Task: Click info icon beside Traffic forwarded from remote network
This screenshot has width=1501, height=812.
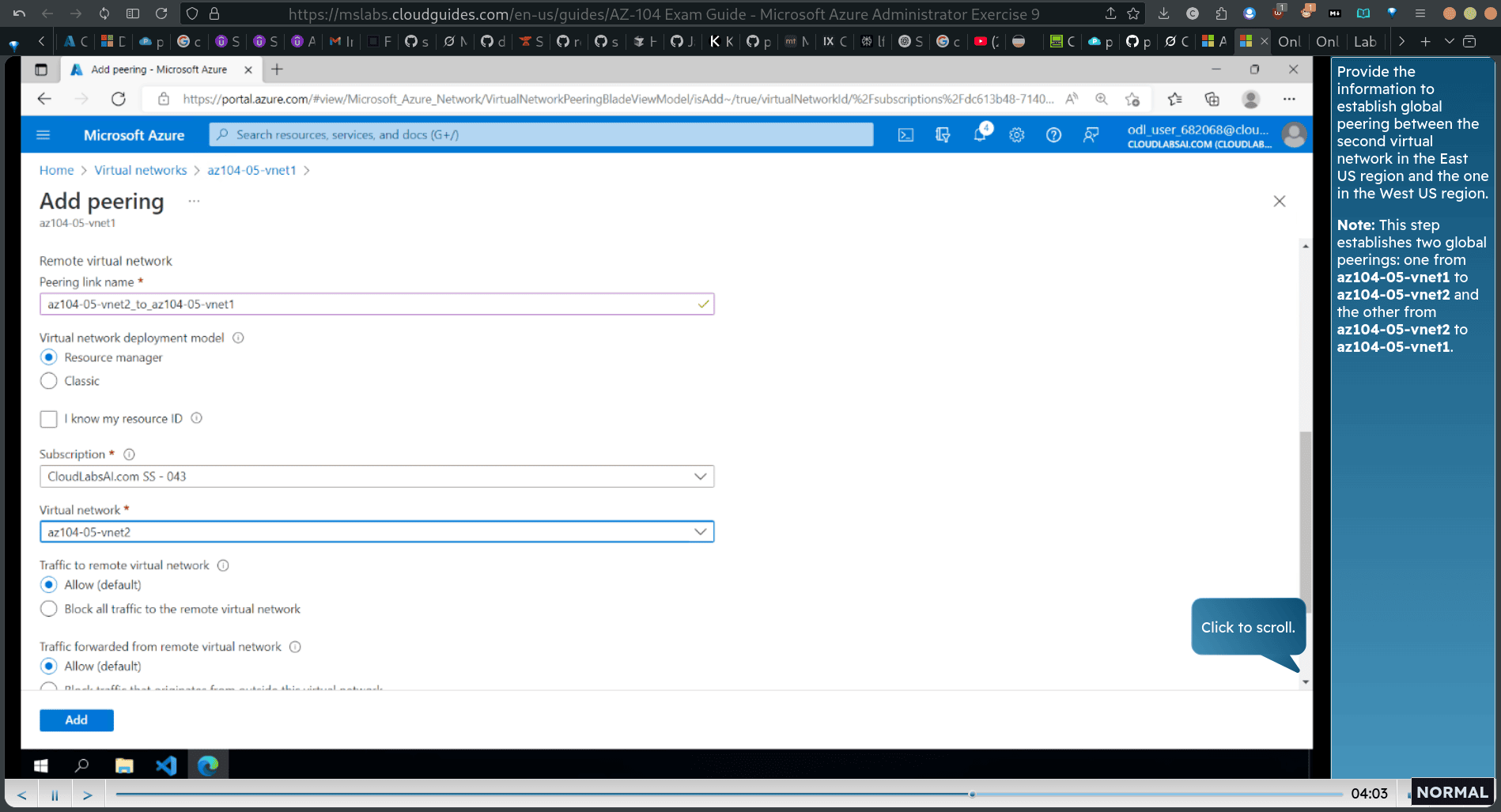Action: click(x=295, y=647)
